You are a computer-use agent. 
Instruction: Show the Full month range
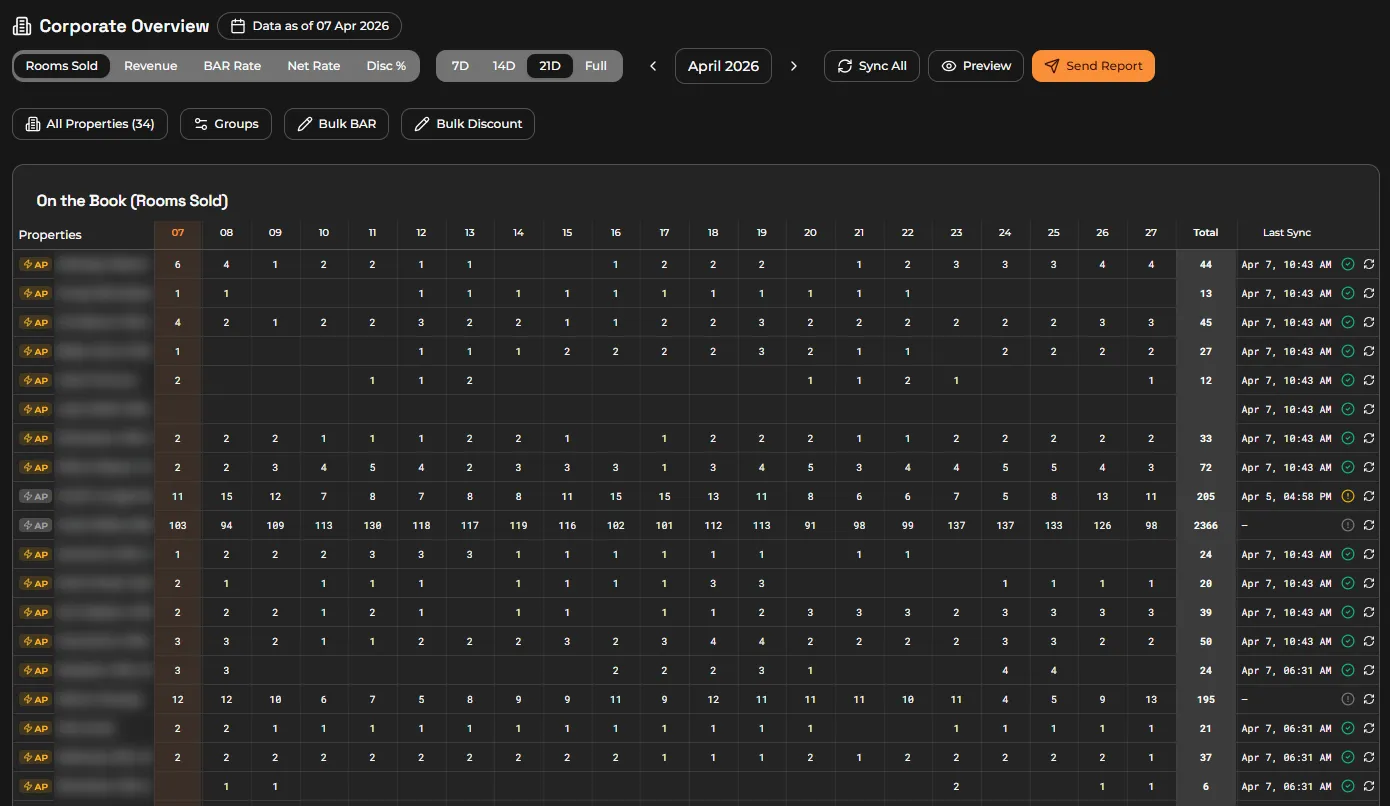pos(596,66)
